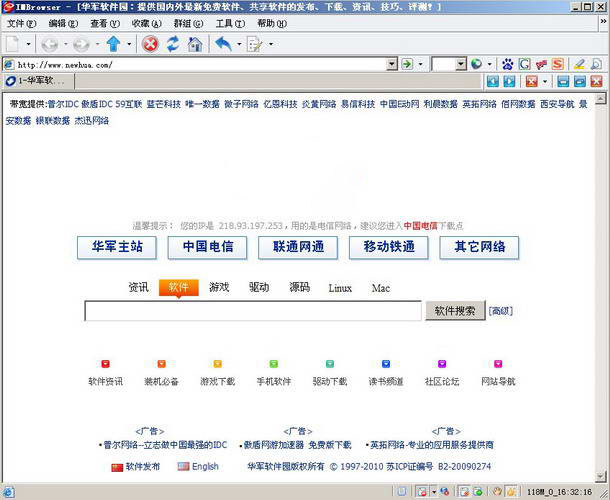Click the magnifier find-in-page icon
This screenshot has height=500, width=610.
pyautogui.click(x=596, y=64)
